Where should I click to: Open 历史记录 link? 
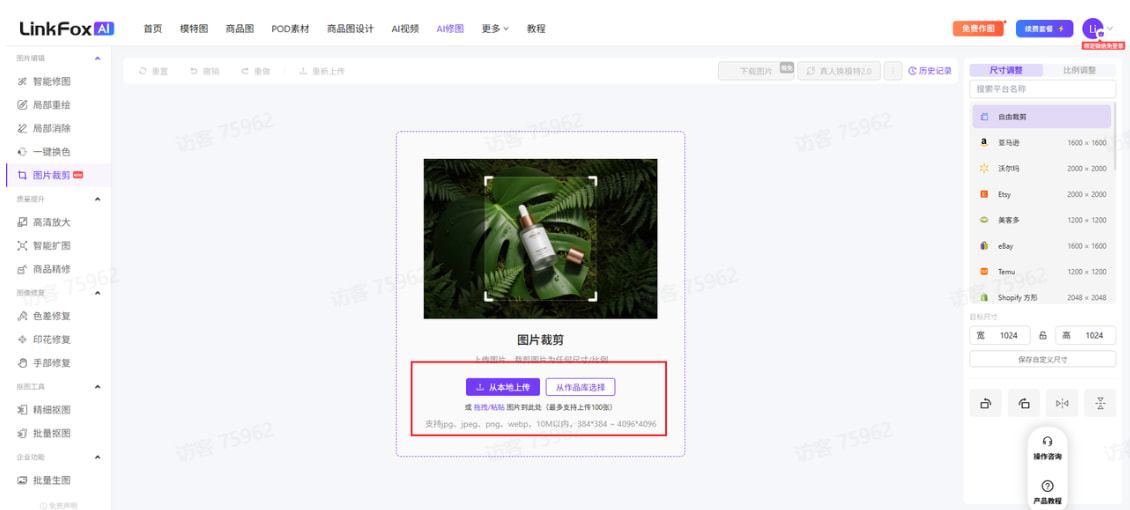pos(930,71)
